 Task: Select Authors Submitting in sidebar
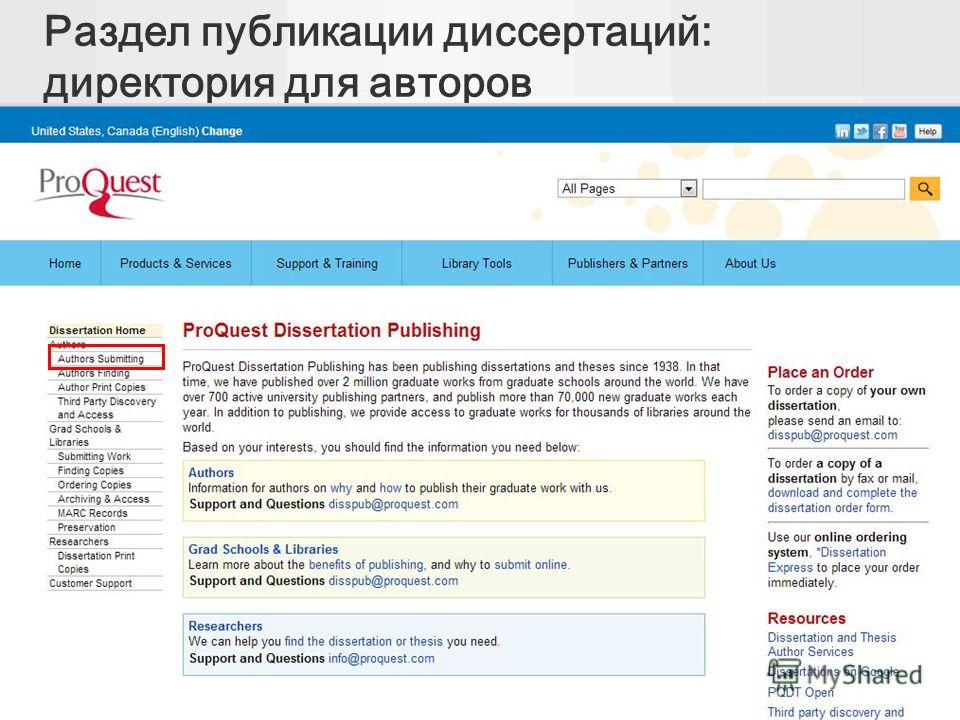[101, 359]
